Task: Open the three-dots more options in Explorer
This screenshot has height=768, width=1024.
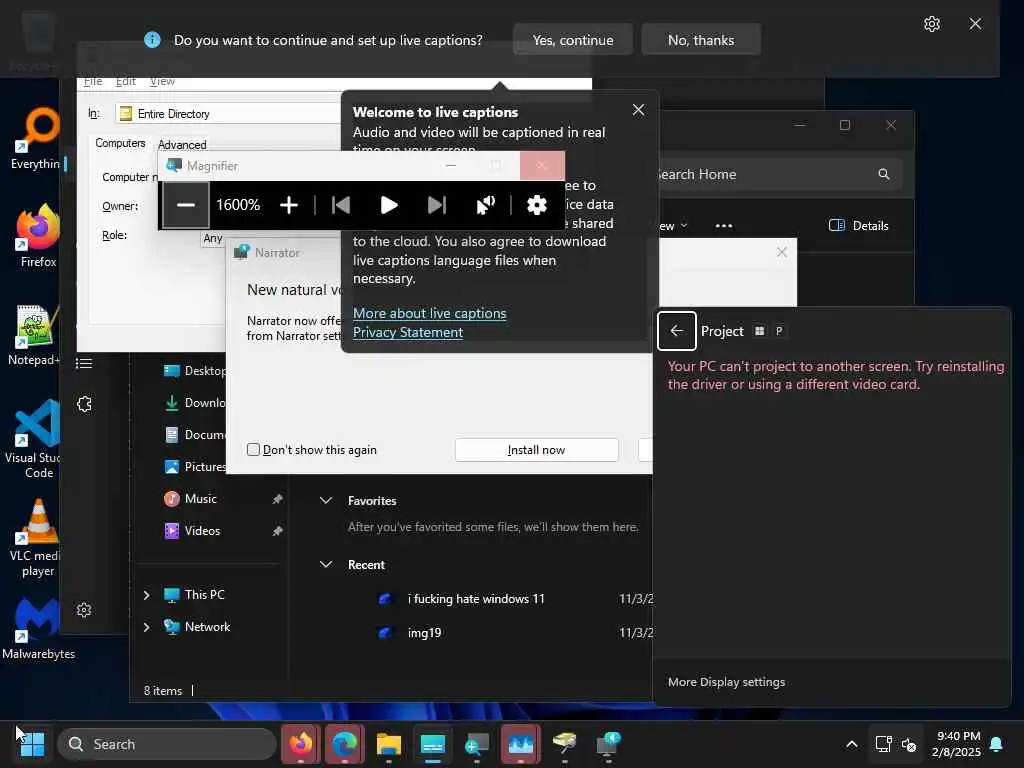Action: [724, 225]
